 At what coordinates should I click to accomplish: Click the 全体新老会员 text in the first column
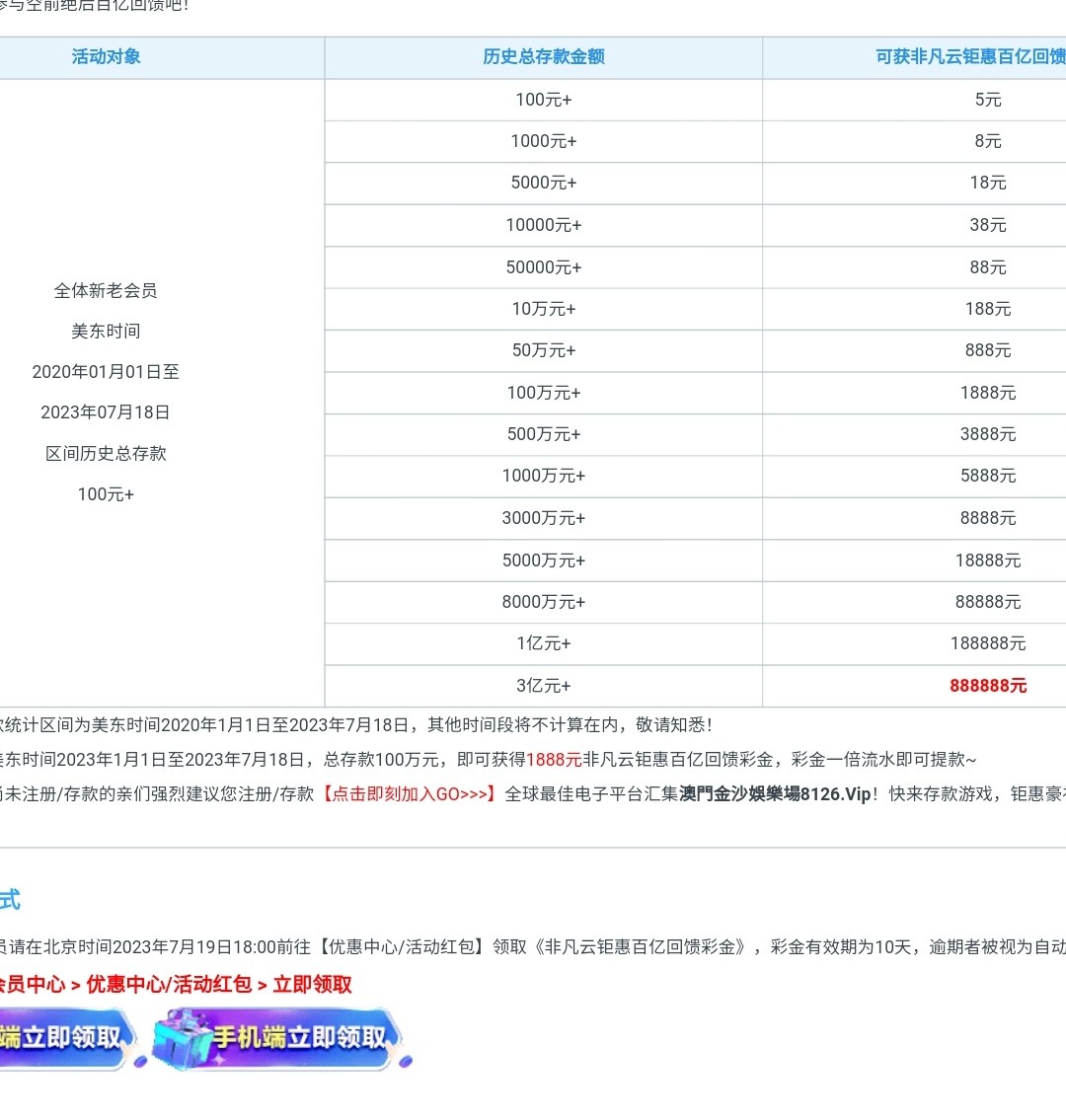(106, 291)
